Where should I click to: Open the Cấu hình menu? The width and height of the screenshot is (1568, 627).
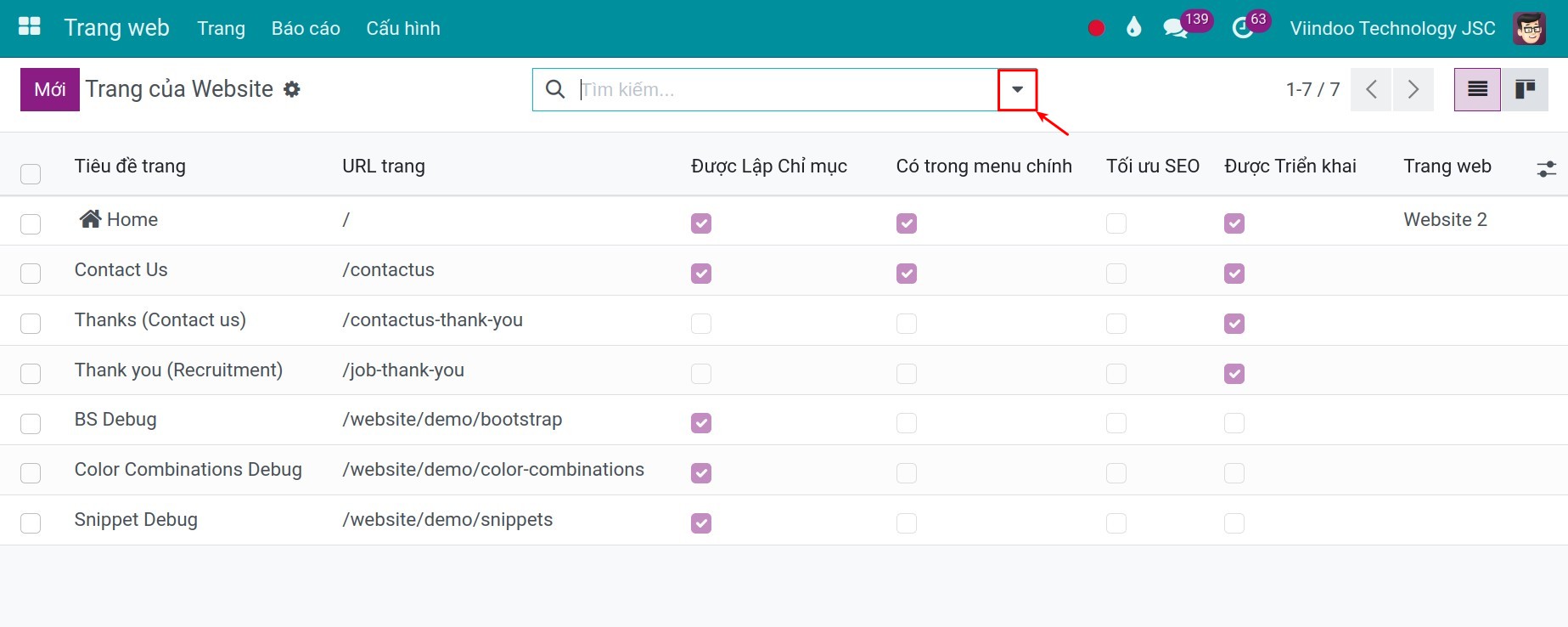tap(403, 28)
